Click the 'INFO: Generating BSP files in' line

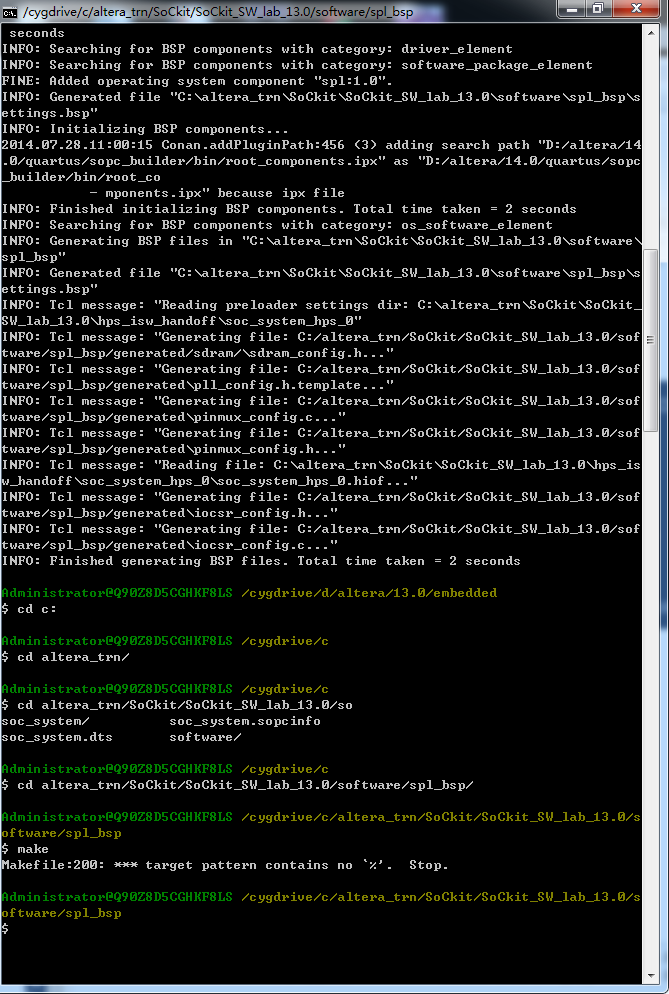[321, 241]
